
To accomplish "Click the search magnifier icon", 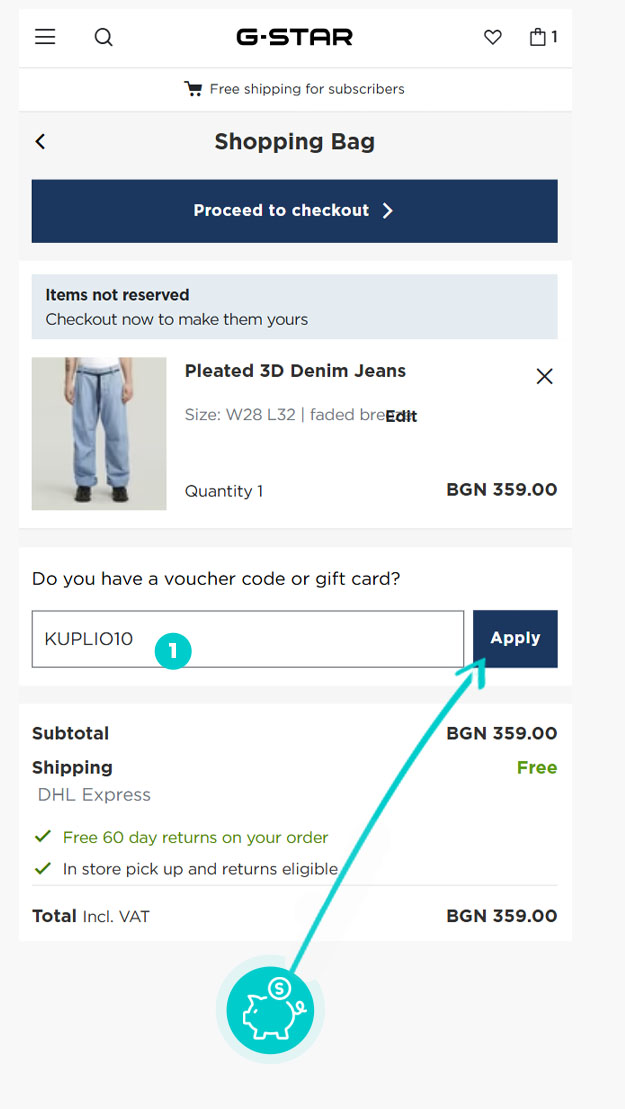I will [104, 38].
